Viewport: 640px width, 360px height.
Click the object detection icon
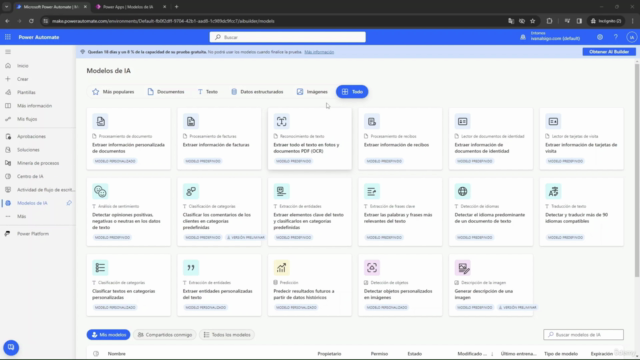tap(372, 267)
